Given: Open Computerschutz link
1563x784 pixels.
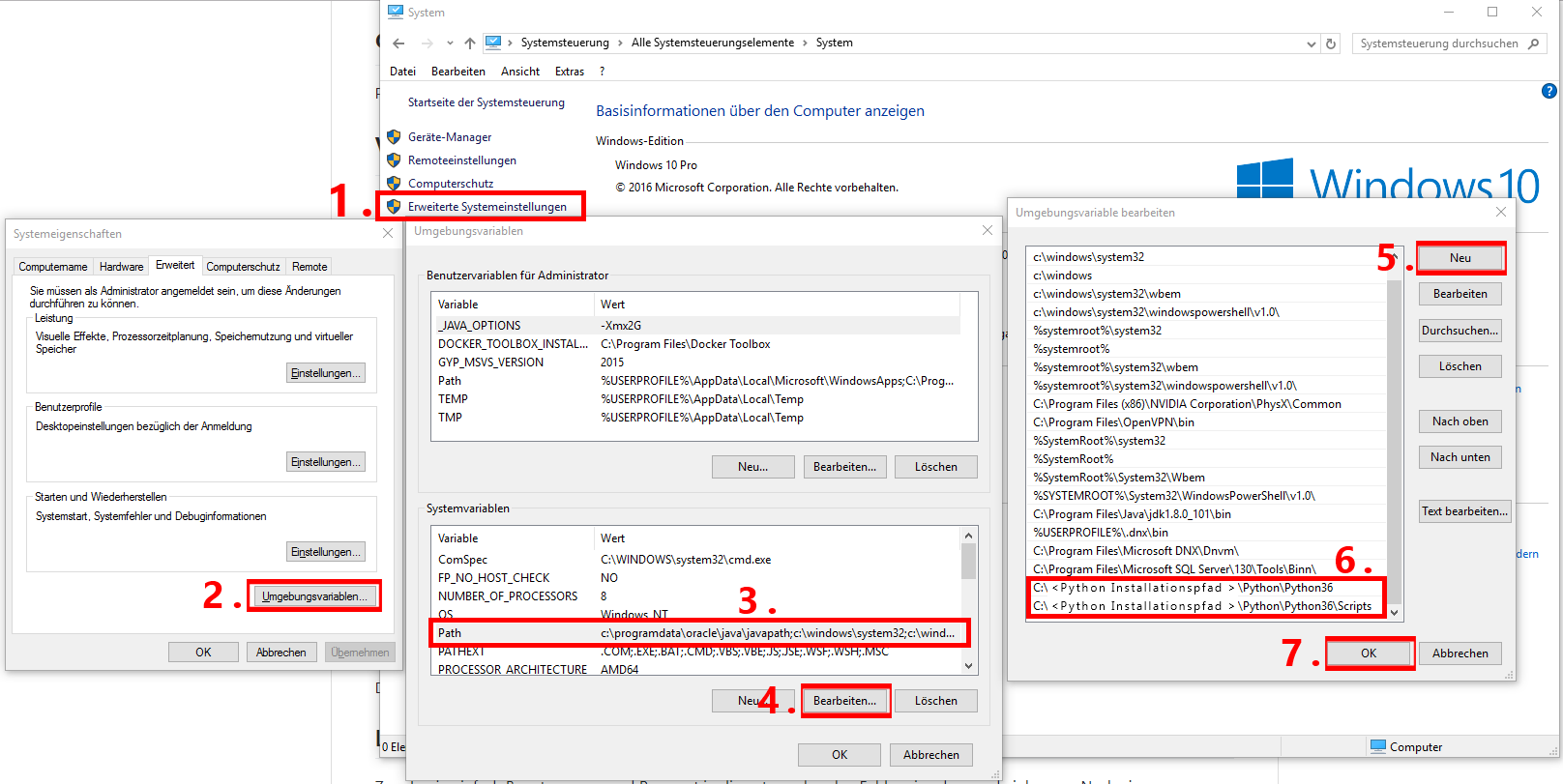Looking at the screenshot, I should (x=451, y=184).
